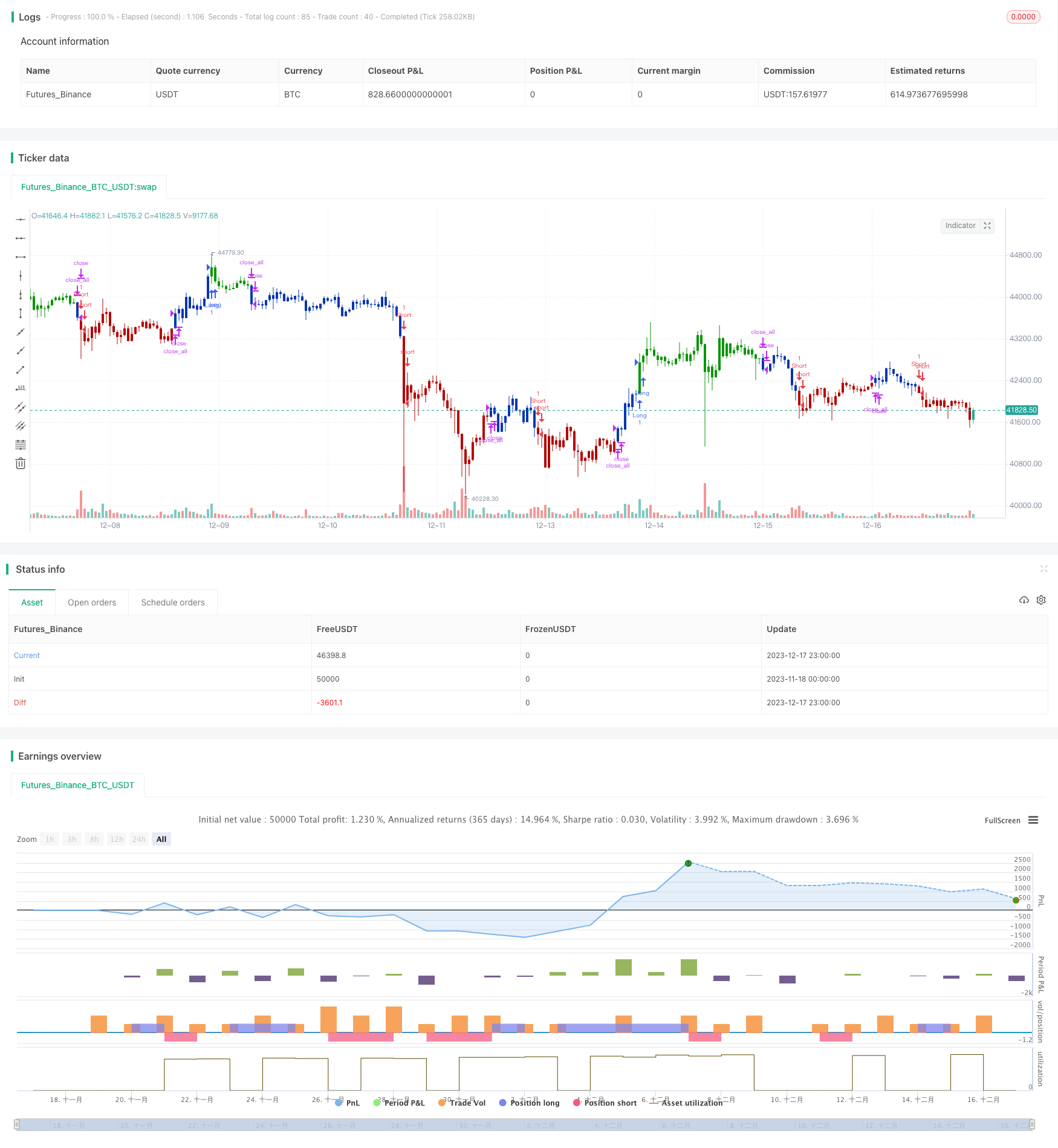Switch to the Open orders tab
The height and width of the screenshot is (1148, 1058).
[x=92, y=602]
